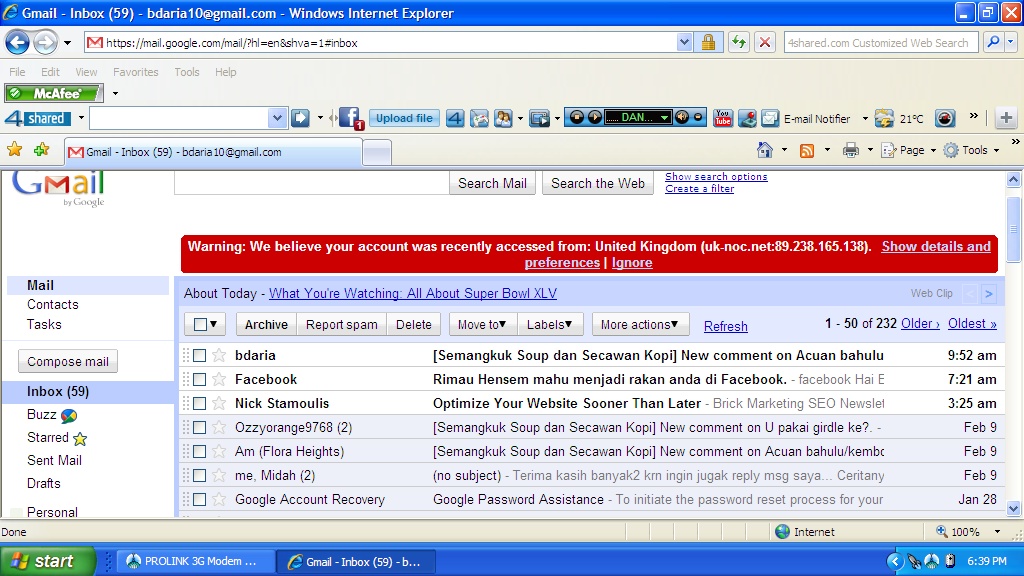Go forward with the browser Forward arrow
The width and height of the screenshot is (1024, 576).
tap(45, 43)
